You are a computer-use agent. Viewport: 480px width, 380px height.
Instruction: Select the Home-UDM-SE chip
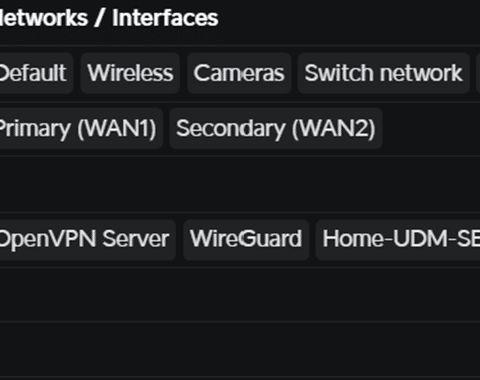click(x=398, y=239)
